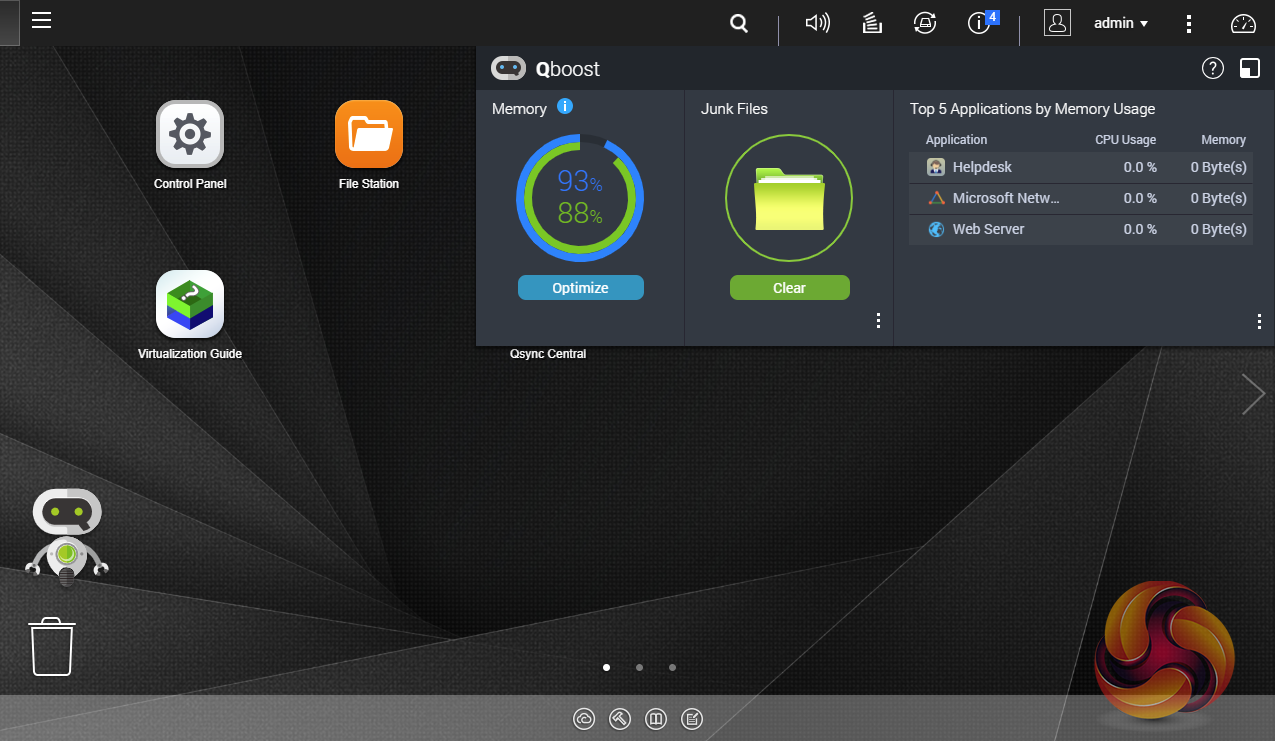Click the Optimize memory button
Image resolution: width=1275 pixels, height=744 pixels.
(x=580, y=288)
